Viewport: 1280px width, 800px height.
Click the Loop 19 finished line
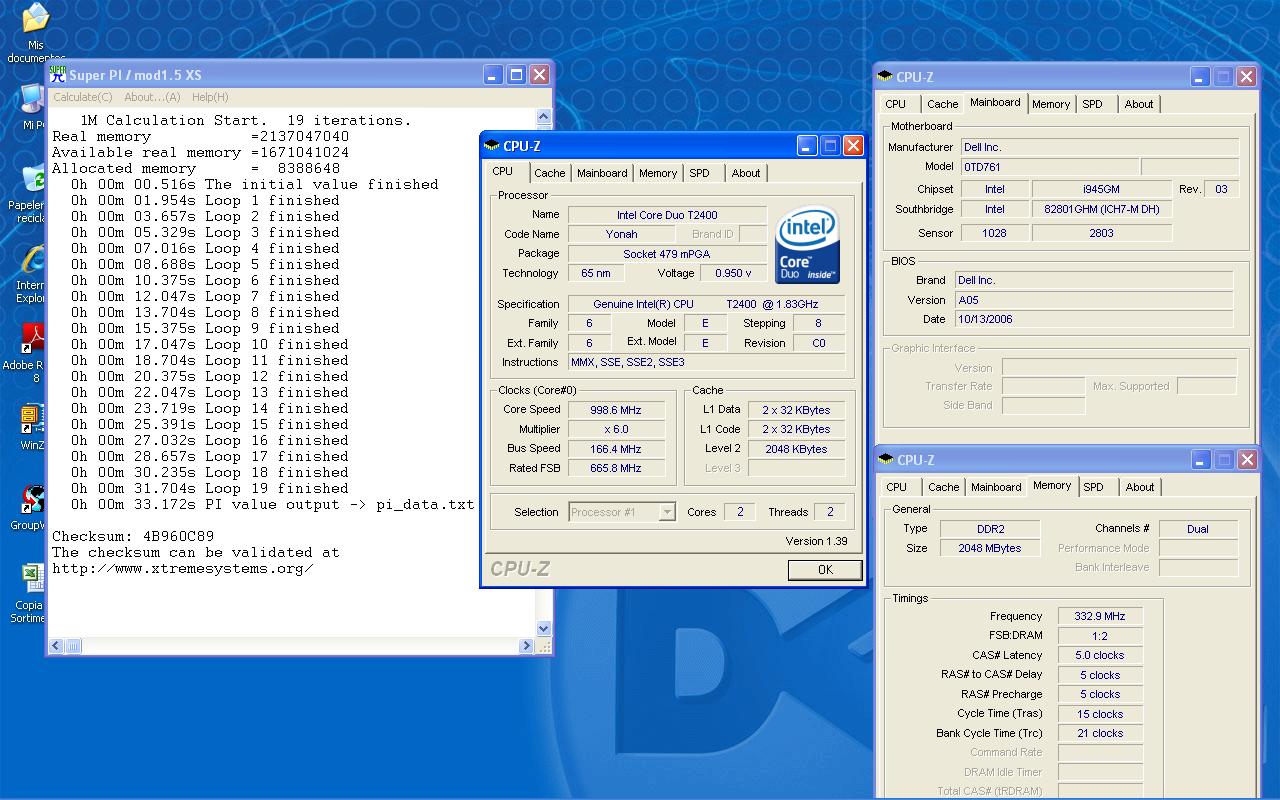pos(210,488)
